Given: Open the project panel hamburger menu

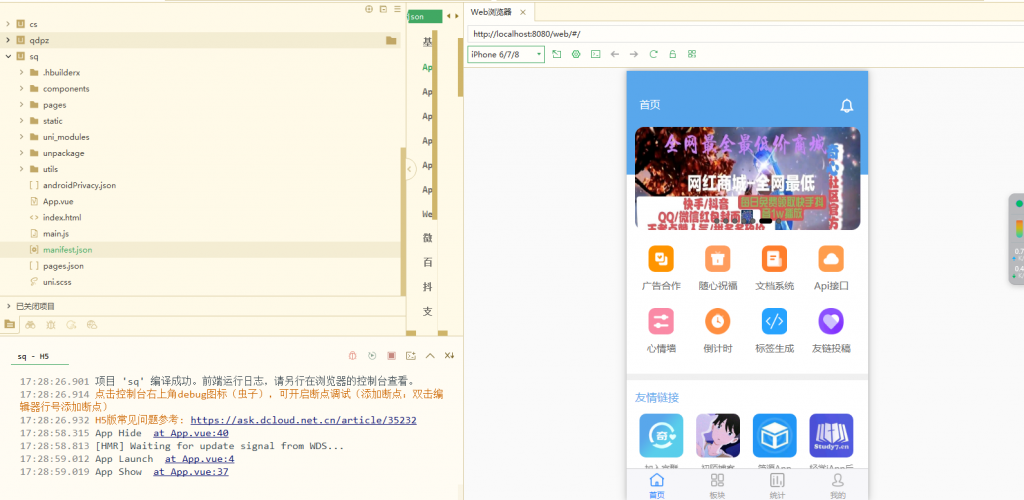Looking at the screenshot, I should click(x=397, y=9).
